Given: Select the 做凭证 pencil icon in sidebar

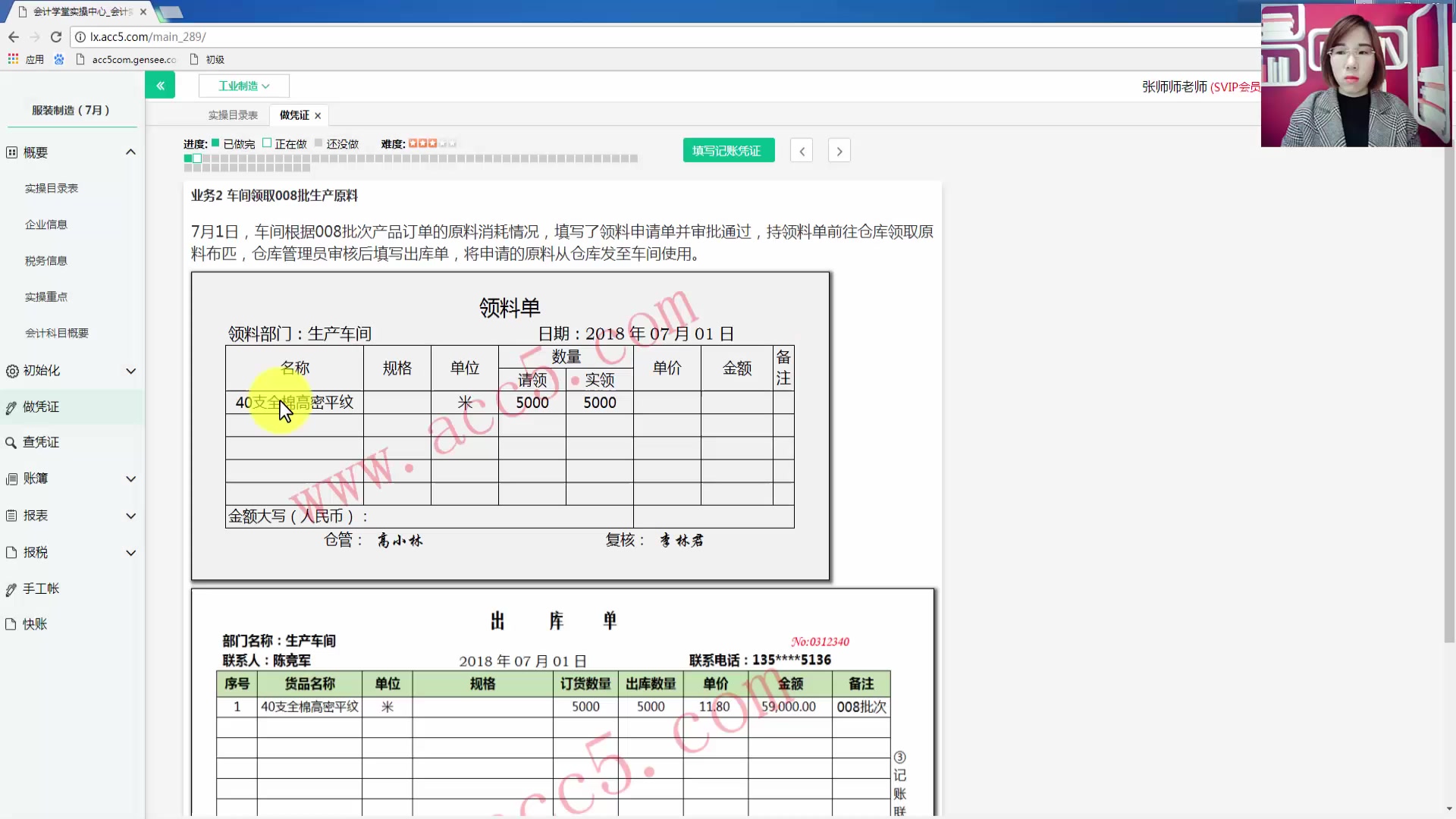Looking at the screenshot, I should 11,406.
